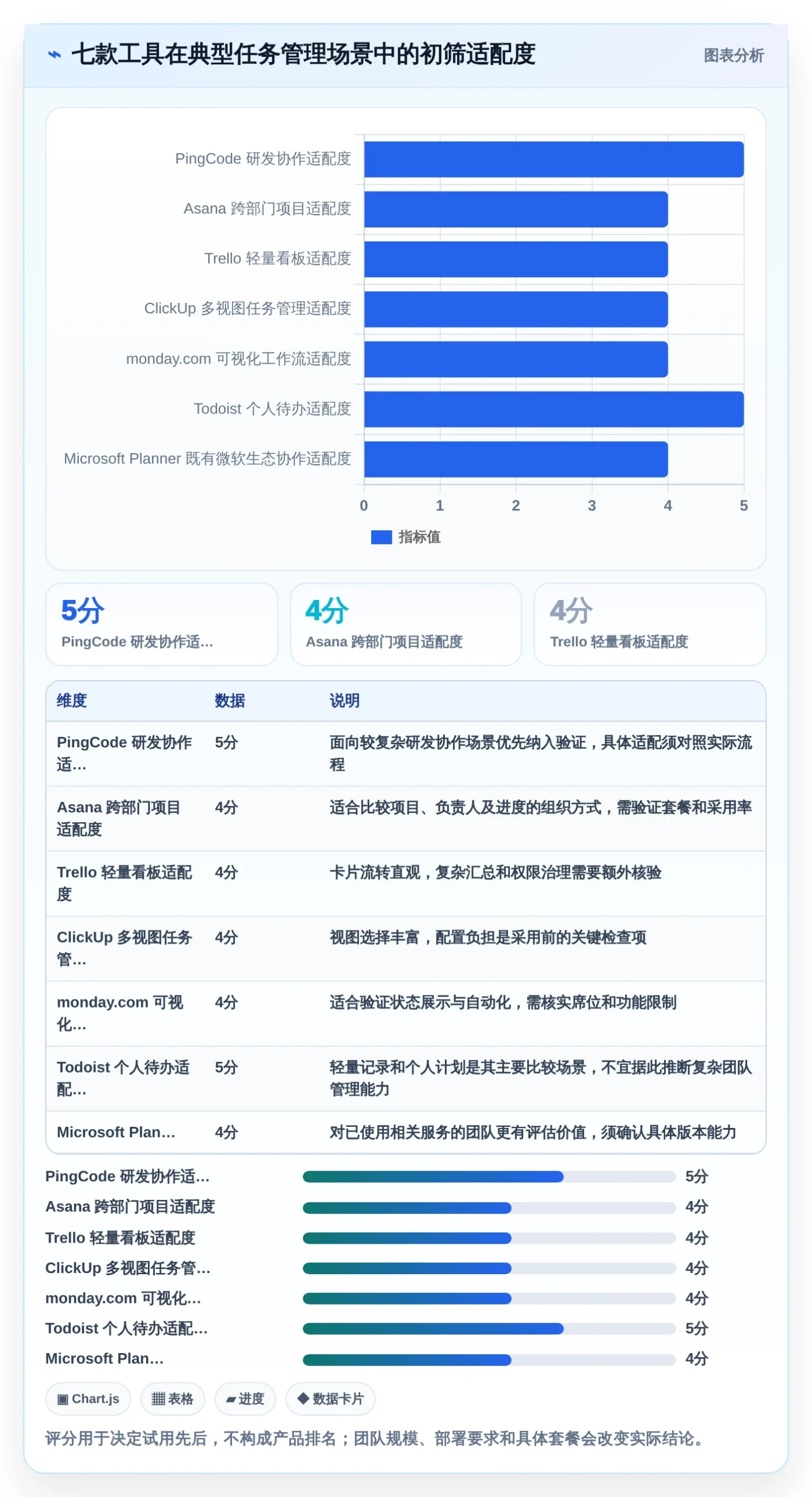Click the Chart.js tag chip
Image resolution: width=812 pixels, height=1497 pixels.
88,1399
